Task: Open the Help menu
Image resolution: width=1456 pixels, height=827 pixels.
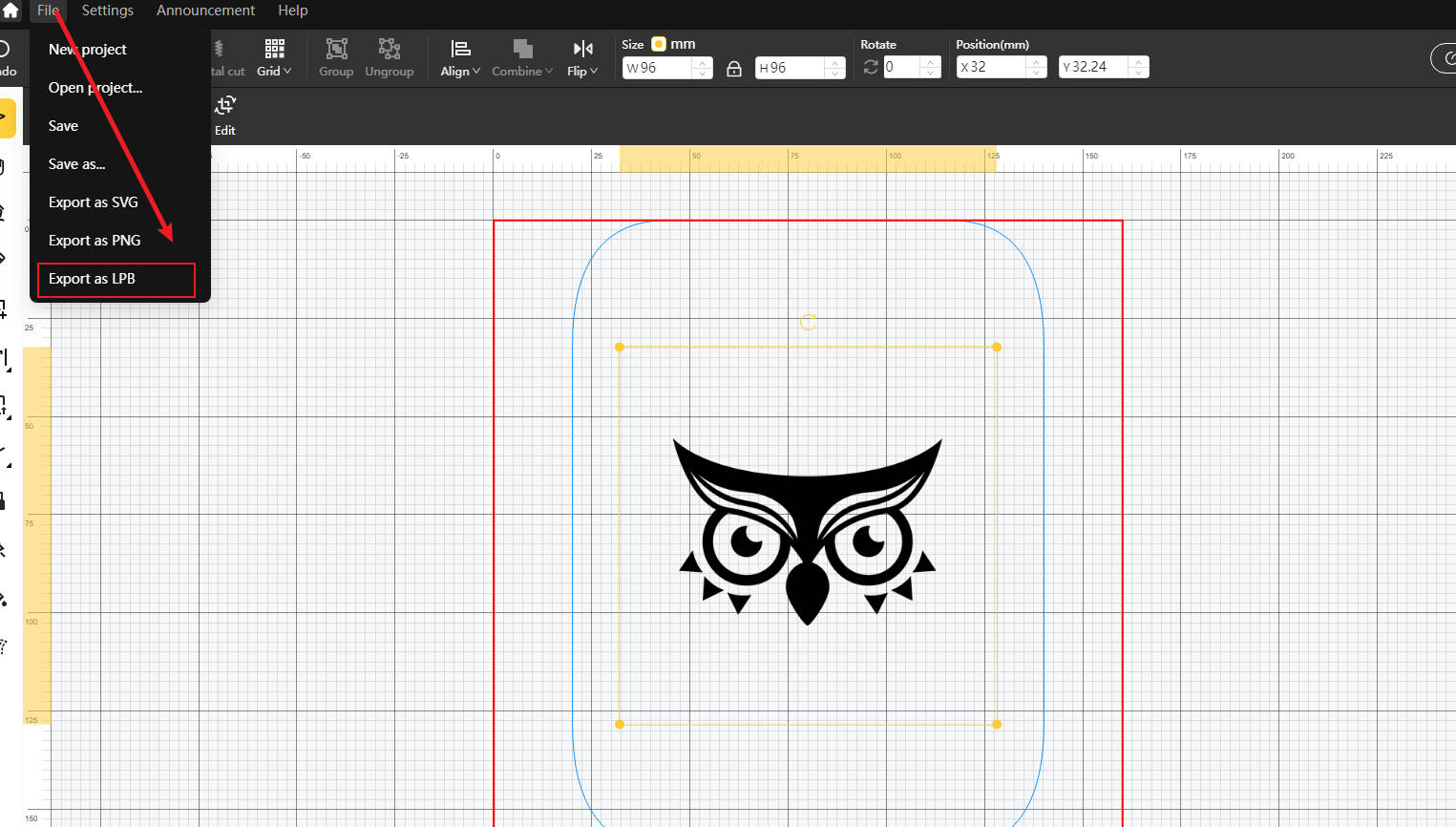Action: pyautogui.click(x=293, y=11)
